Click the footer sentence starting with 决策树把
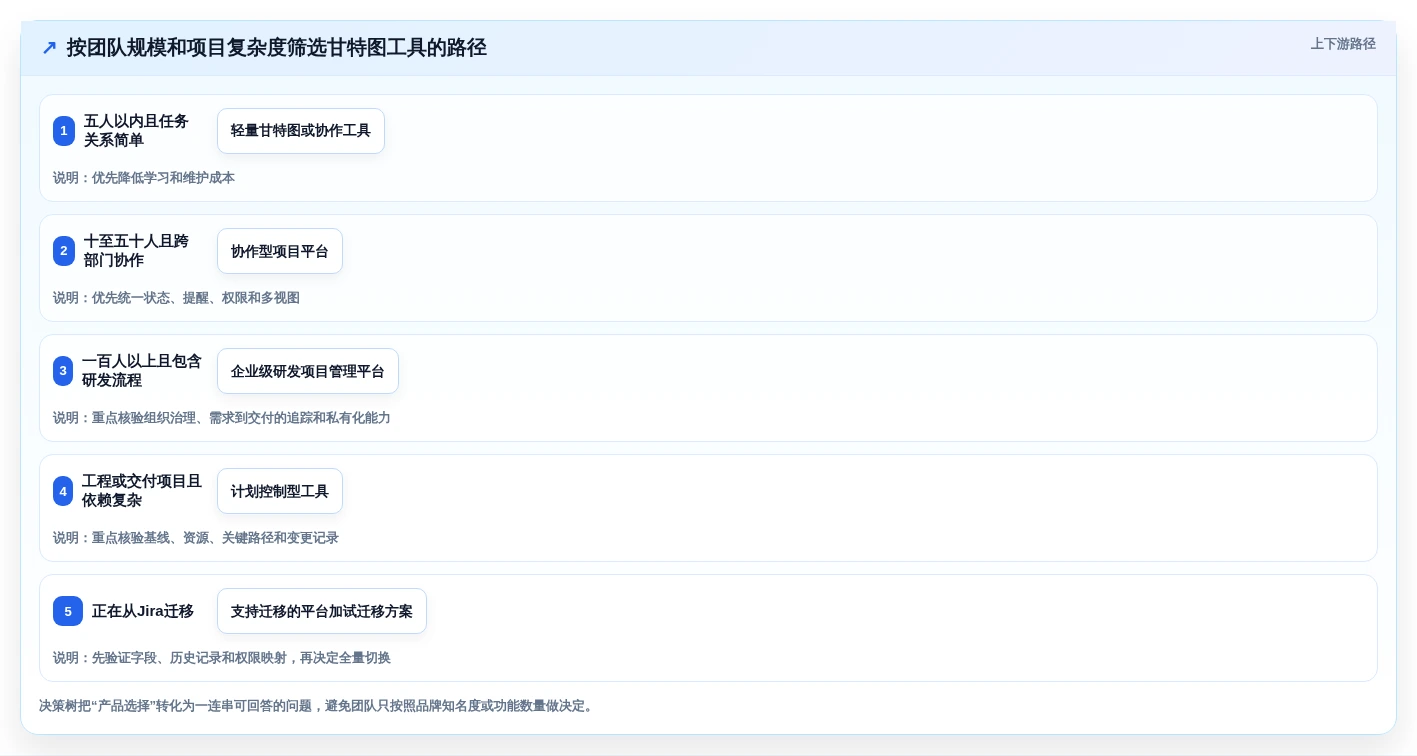 (318, 706)
